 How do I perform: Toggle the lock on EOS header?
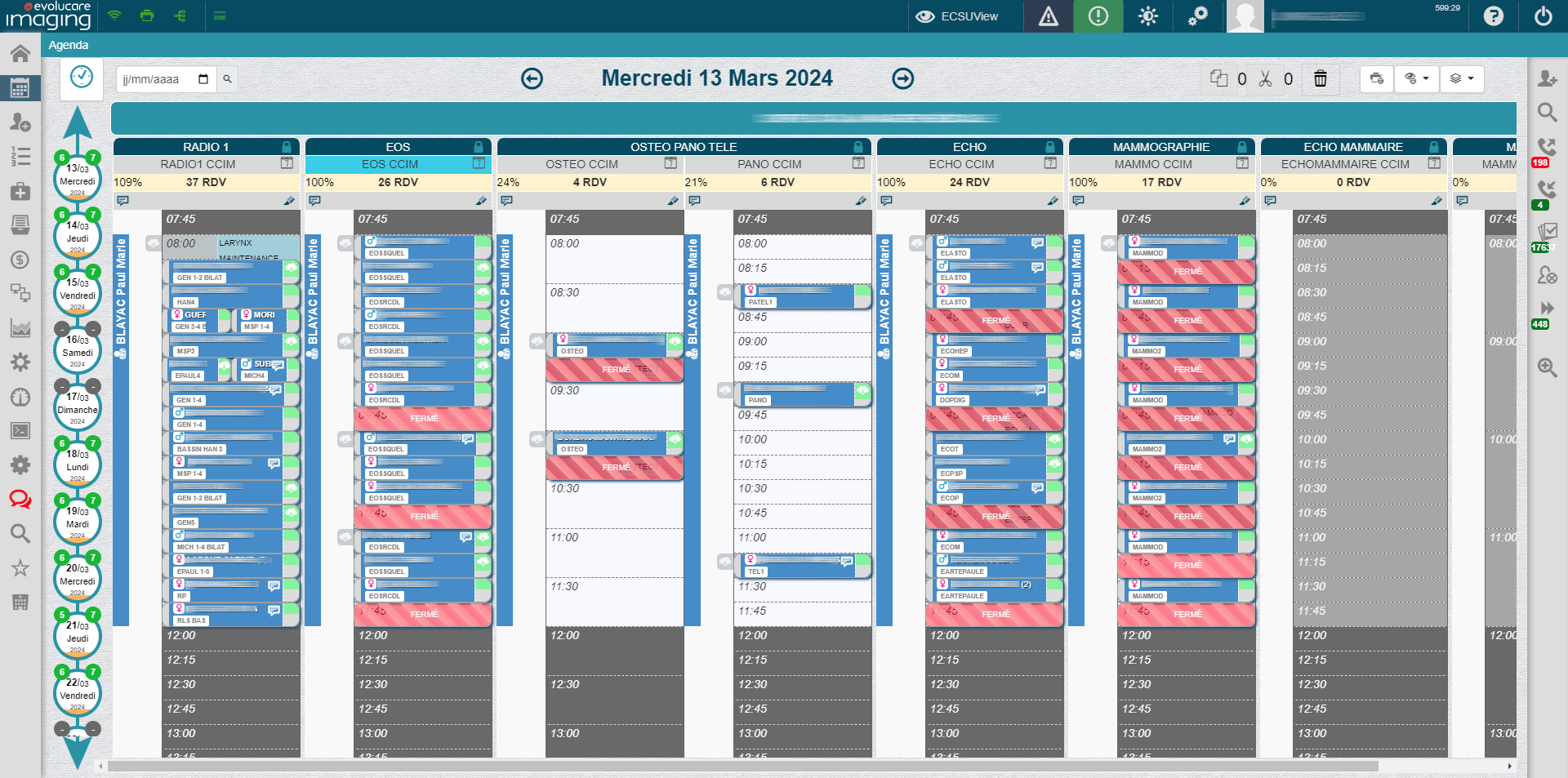(479, 147)
